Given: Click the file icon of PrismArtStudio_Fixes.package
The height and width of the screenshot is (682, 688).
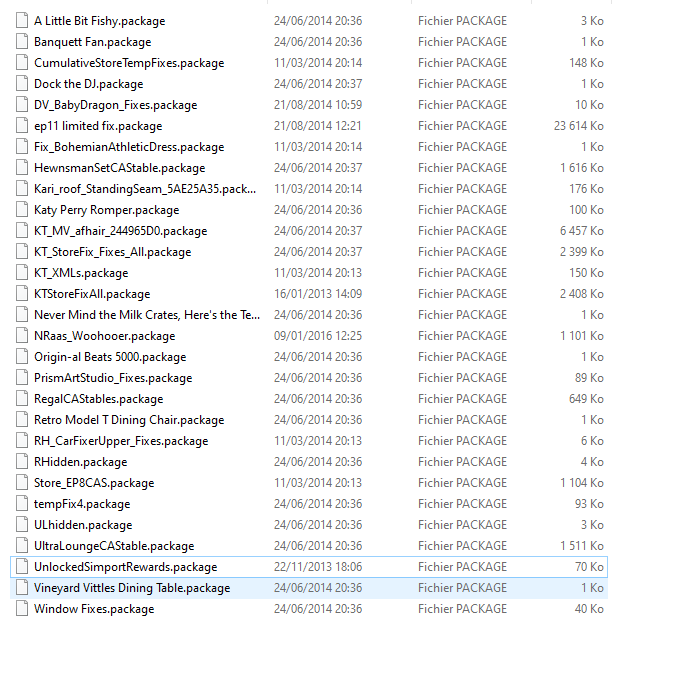Looking at the screenshot, I should click(x=22, y=378).
